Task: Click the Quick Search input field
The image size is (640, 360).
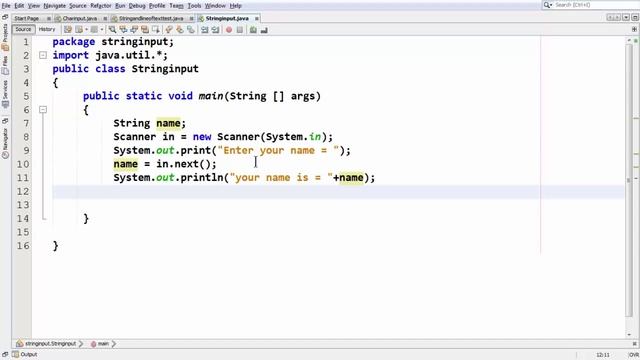Action: pos(597,5)
